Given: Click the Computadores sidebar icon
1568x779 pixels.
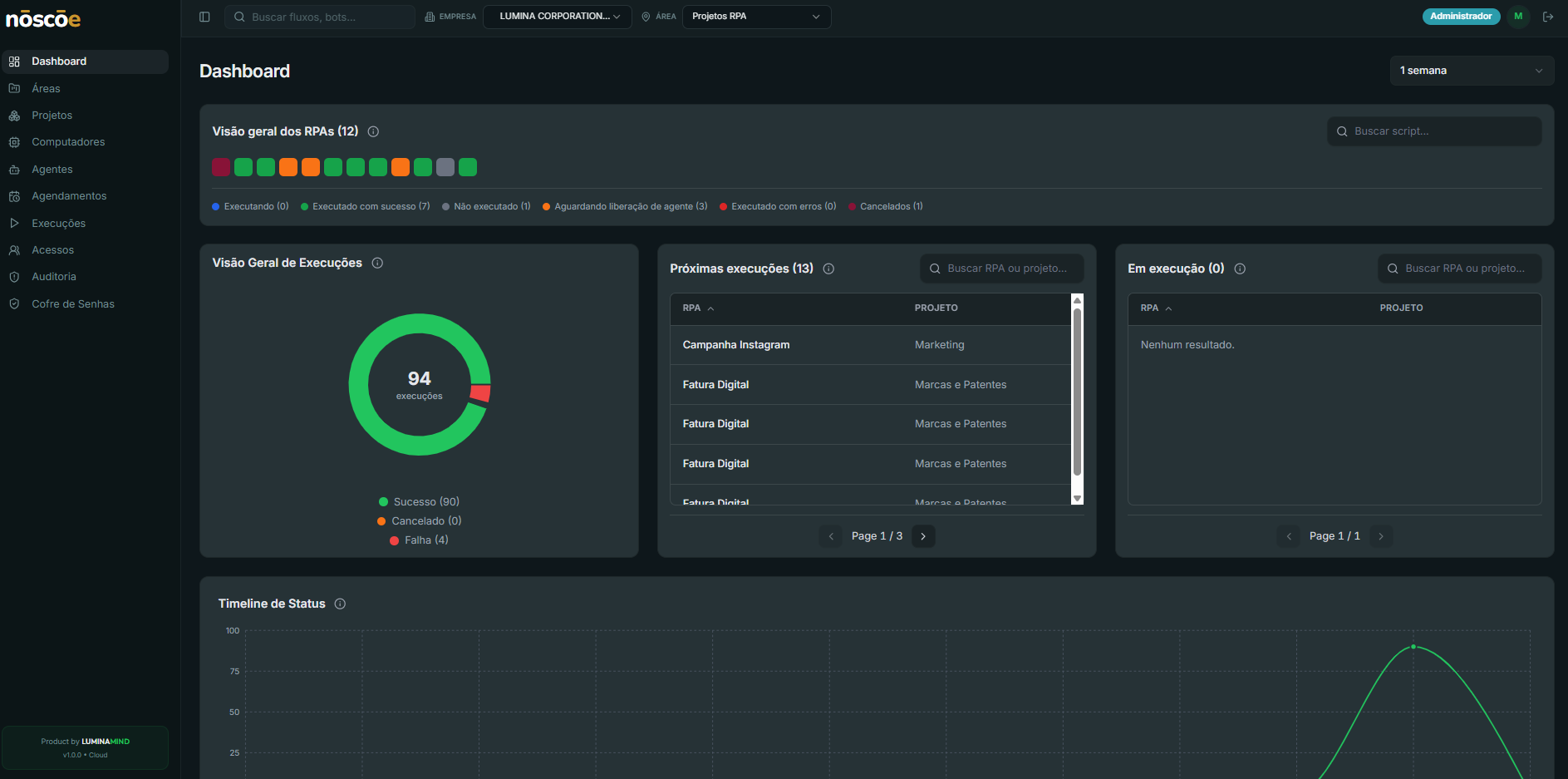Looking at the screenshot, I should 14,142.
